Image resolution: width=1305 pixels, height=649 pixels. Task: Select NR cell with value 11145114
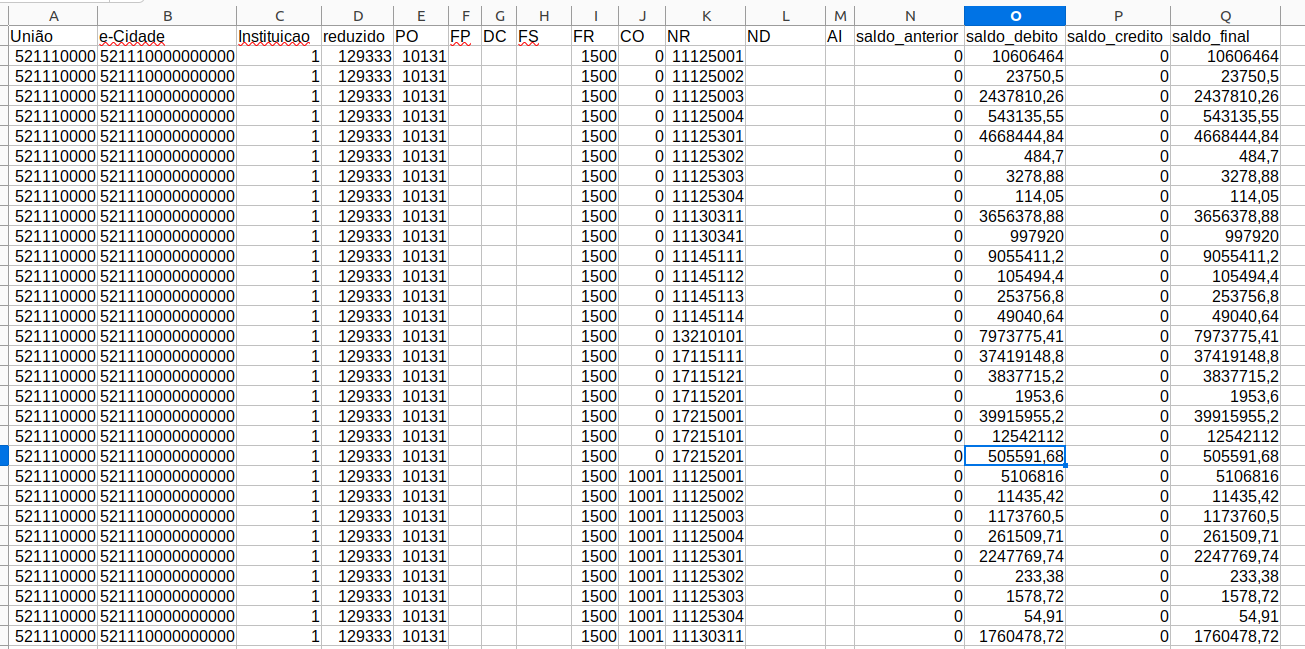pos(706,316)
